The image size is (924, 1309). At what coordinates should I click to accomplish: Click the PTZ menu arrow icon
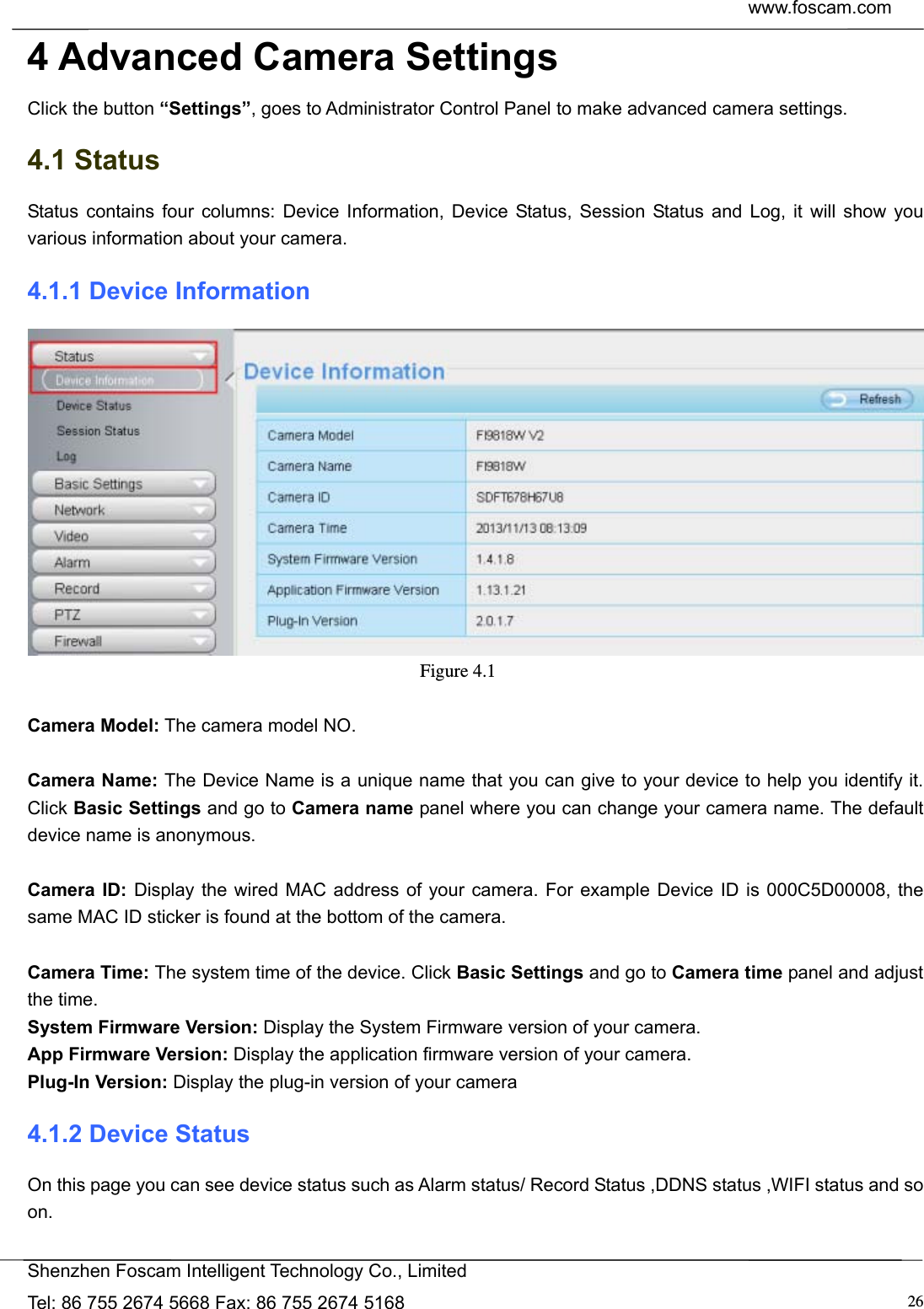tap(200, 614)
